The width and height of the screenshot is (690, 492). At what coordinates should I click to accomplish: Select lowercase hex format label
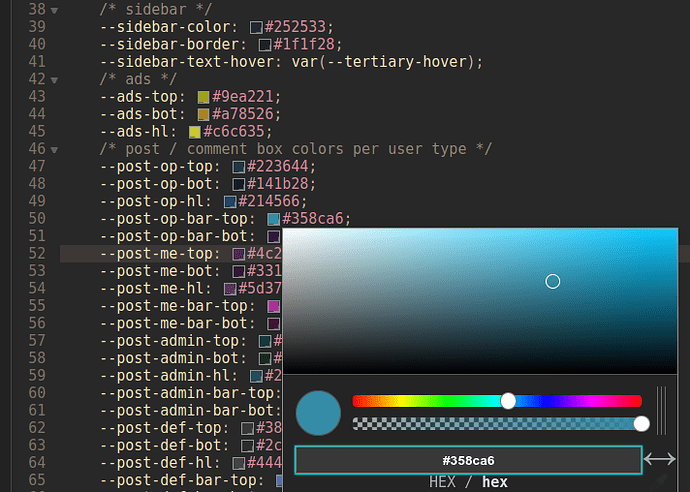(495, 482)
